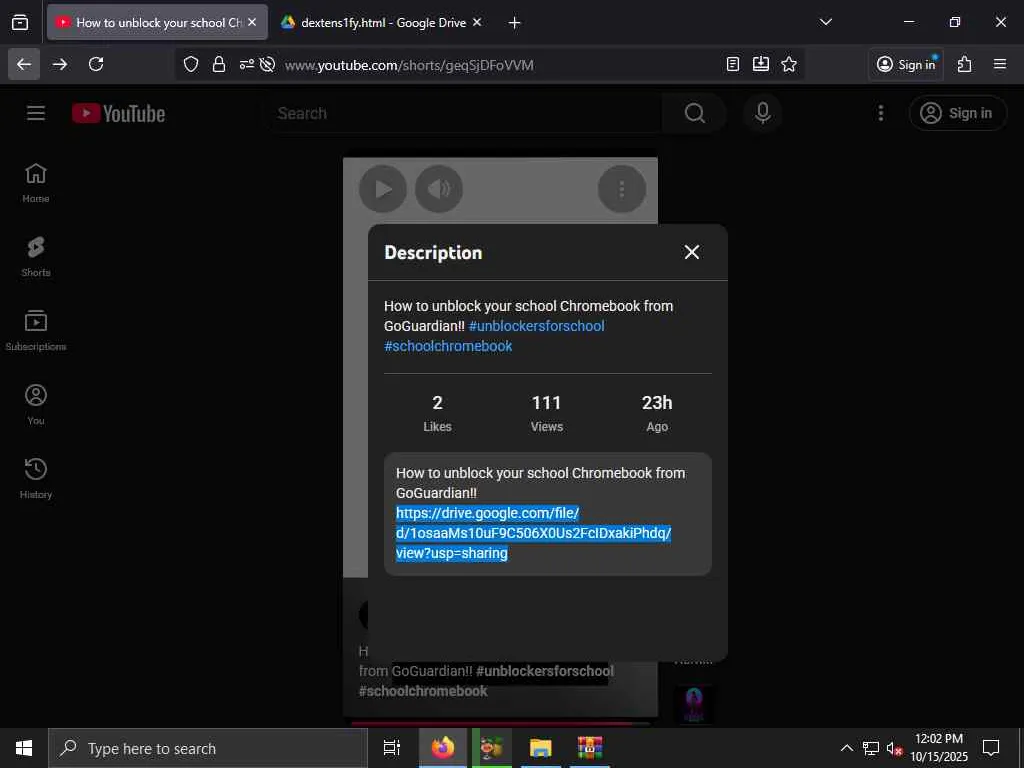Image resolution: width=1024 pixels, height=768 pixels.
Task: Open the Windows Start menu
Action: [x=24, y=748]
